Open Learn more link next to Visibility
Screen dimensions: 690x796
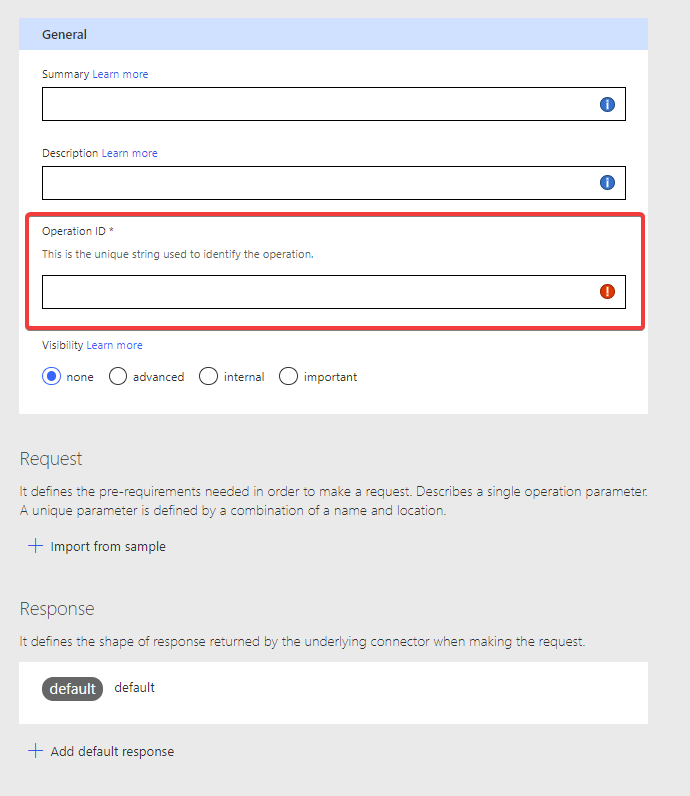click(114, 345)
